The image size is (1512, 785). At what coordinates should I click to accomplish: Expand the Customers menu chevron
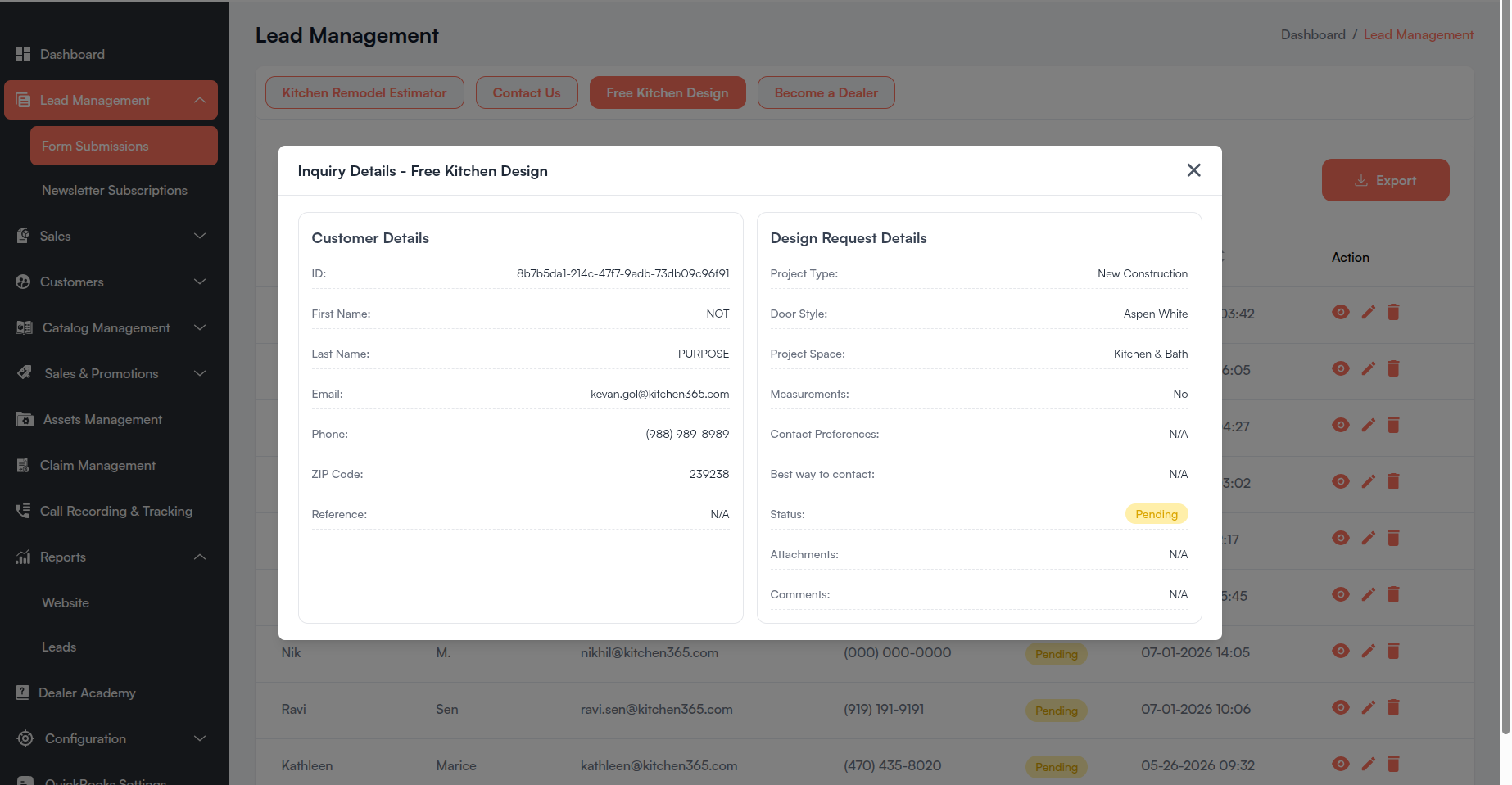tap(200, 282)
